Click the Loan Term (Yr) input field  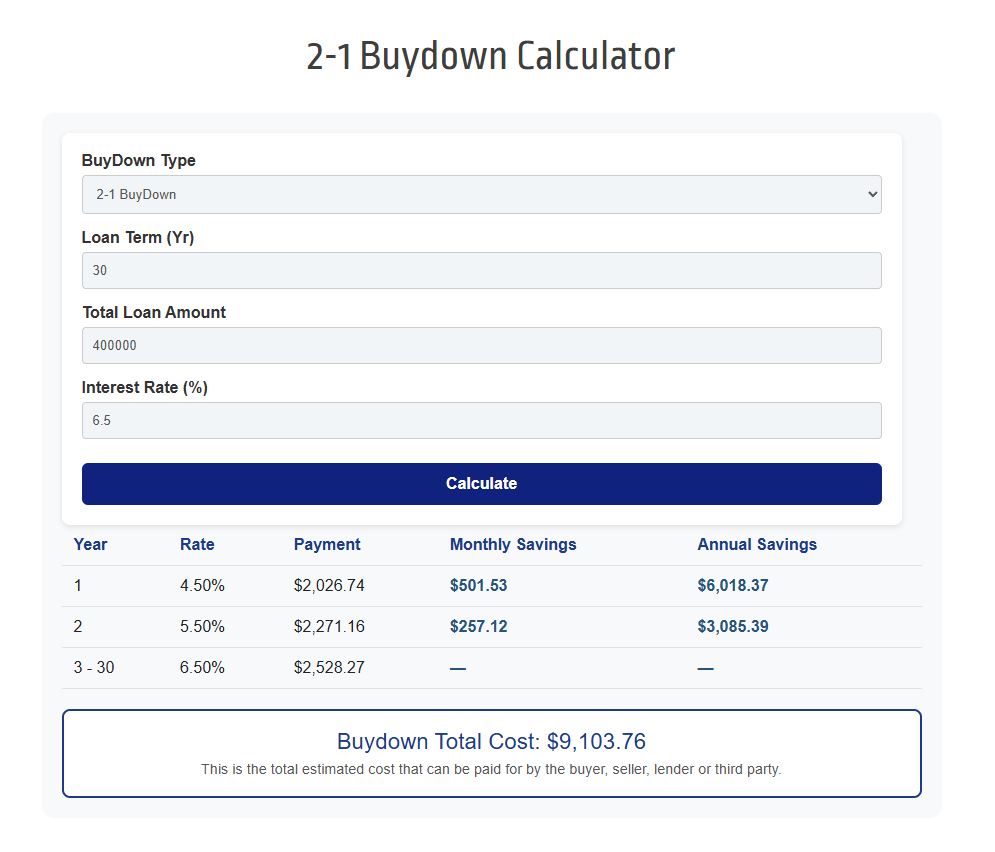(x=481, y=270)
